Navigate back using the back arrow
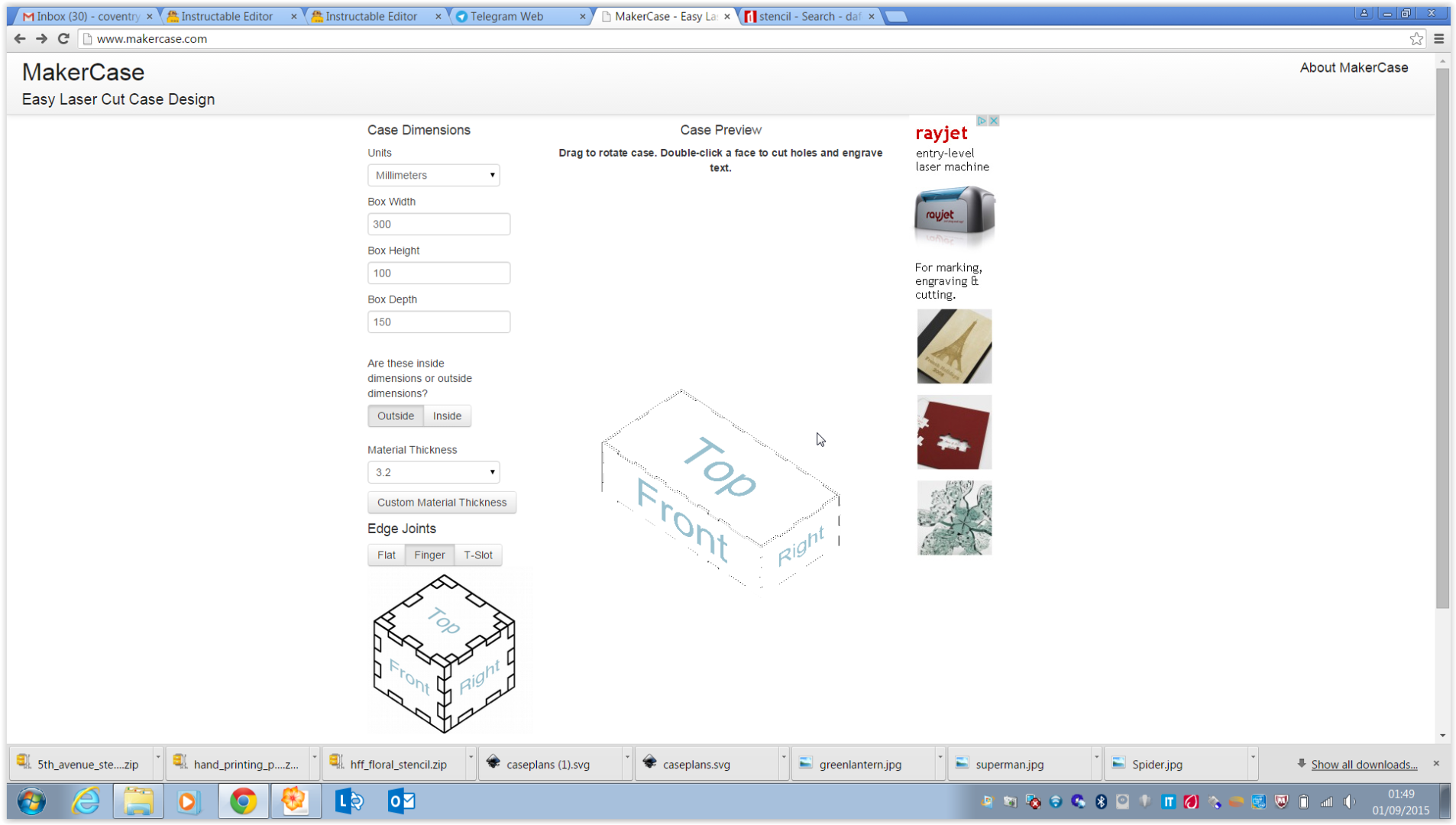 click(x=19, y=39)
